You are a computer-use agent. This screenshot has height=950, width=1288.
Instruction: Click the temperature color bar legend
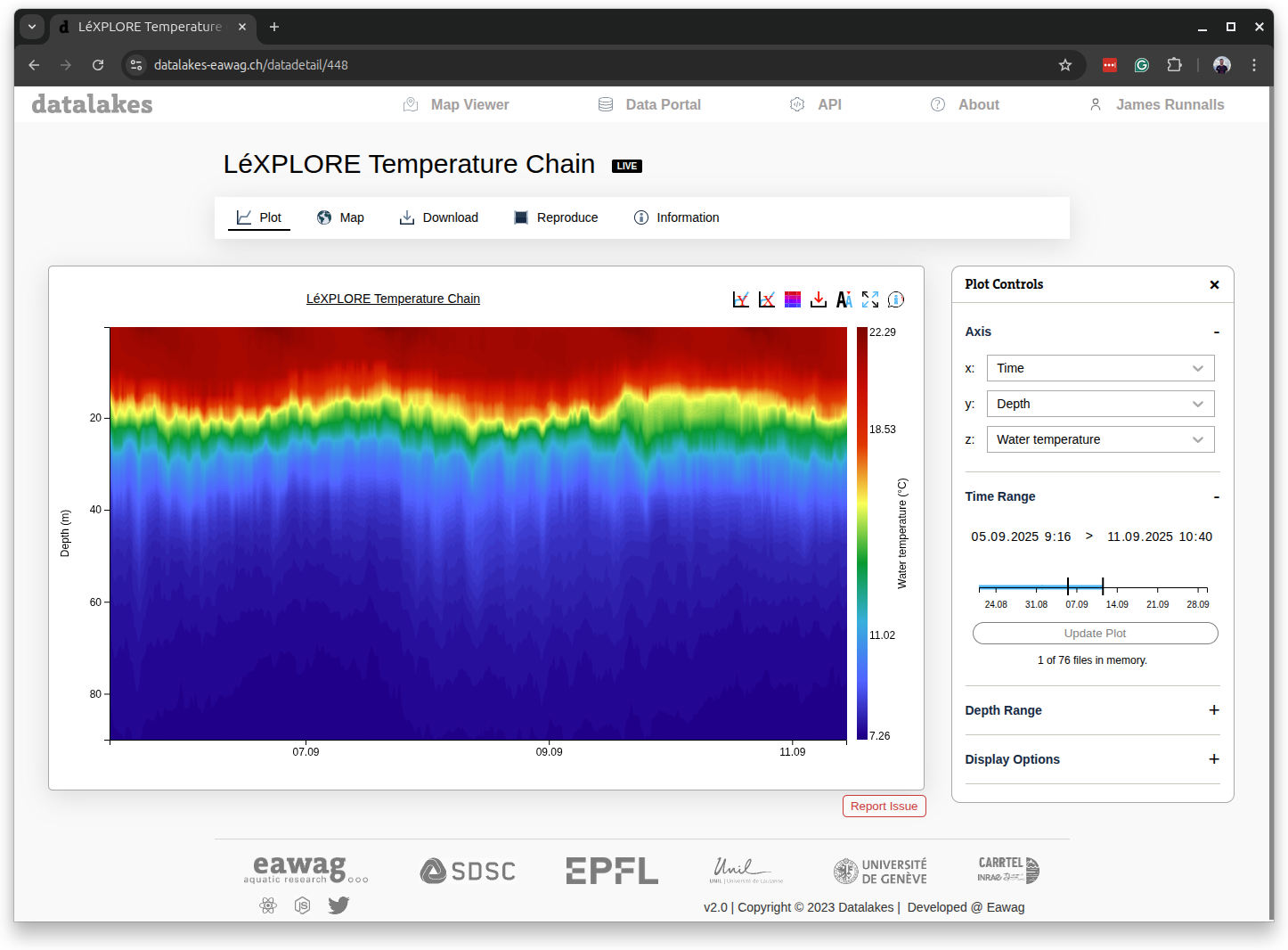coord(862,533)
